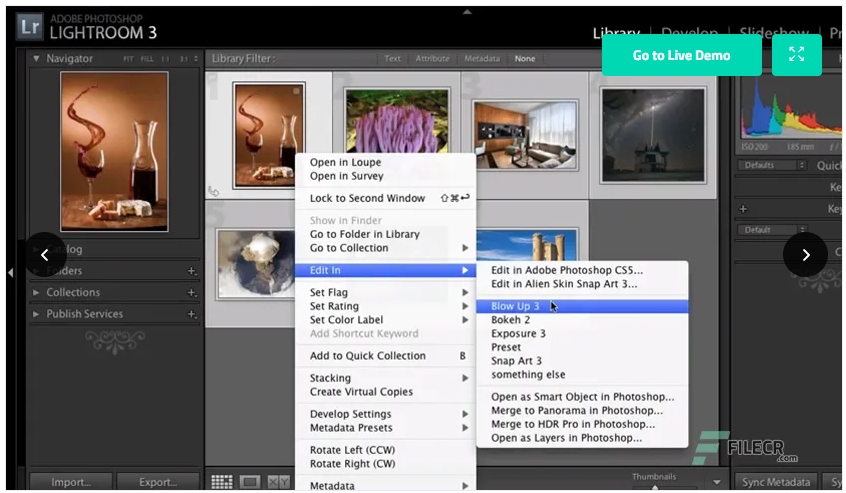Set Navigator zoom to 3:1
This screenshot has height=493, width=846.
pyautogui.click(x=183, y=59)
